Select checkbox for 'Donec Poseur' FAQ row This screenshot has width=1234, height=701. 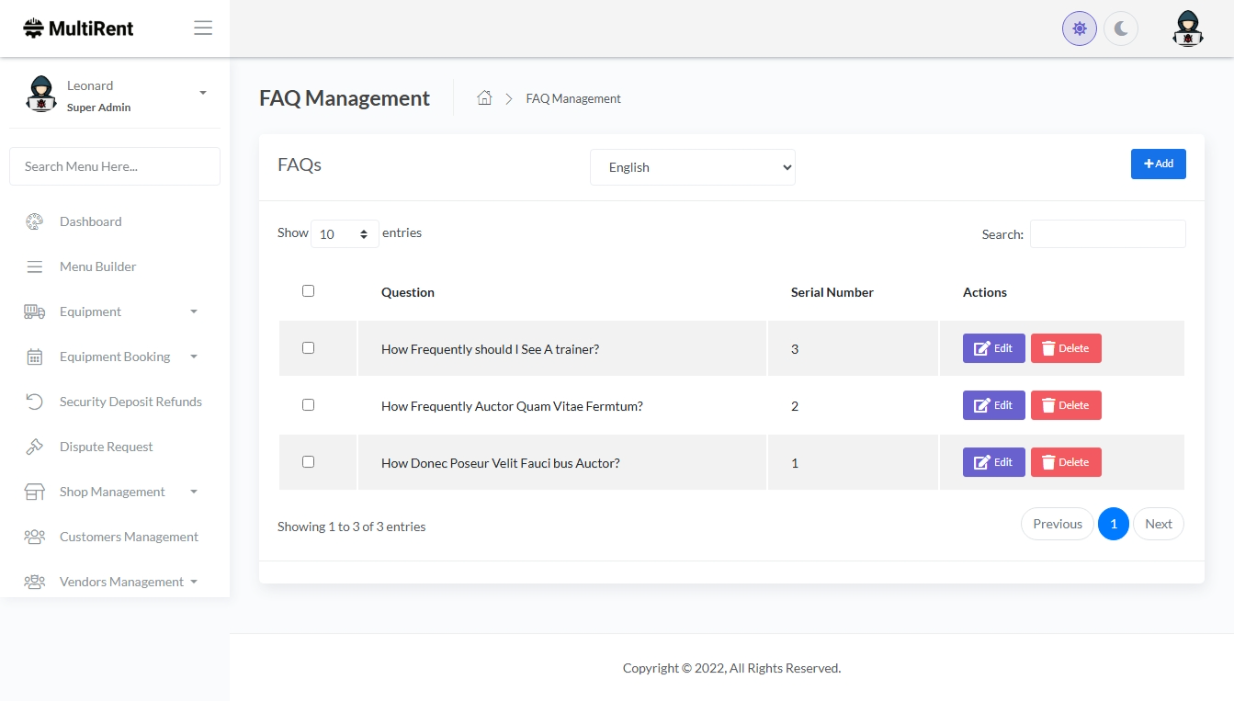(x=308, y=462)
